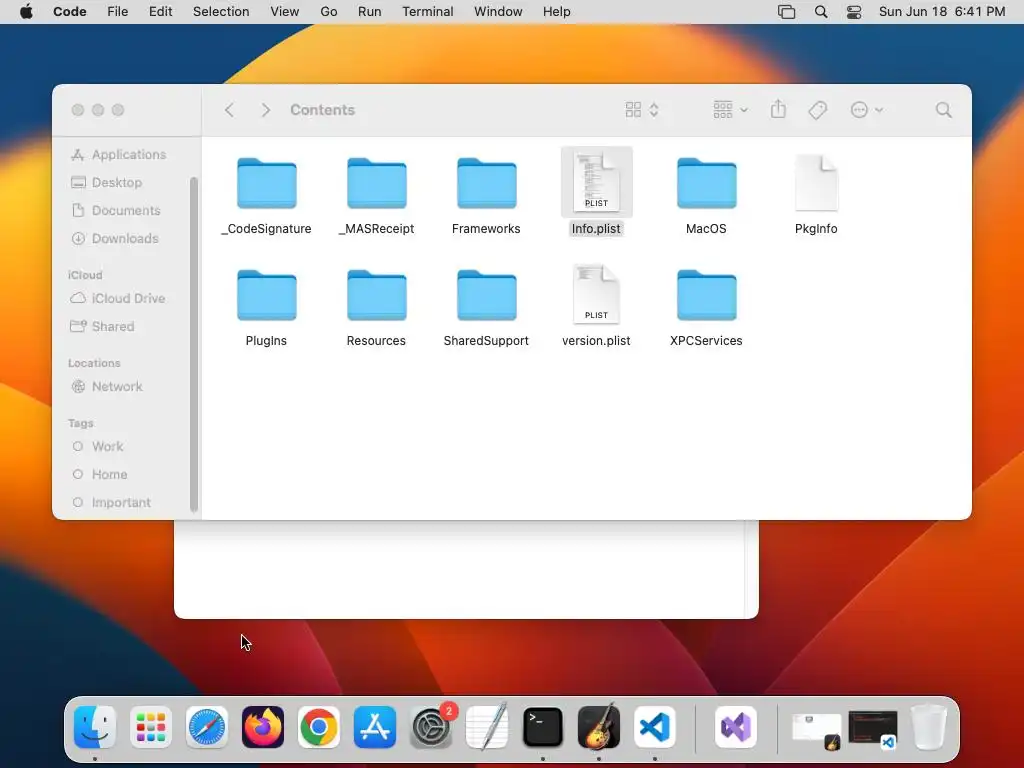1024x768 pixels.
Task: Click the date and time clock
Action: tap(942, 12)
